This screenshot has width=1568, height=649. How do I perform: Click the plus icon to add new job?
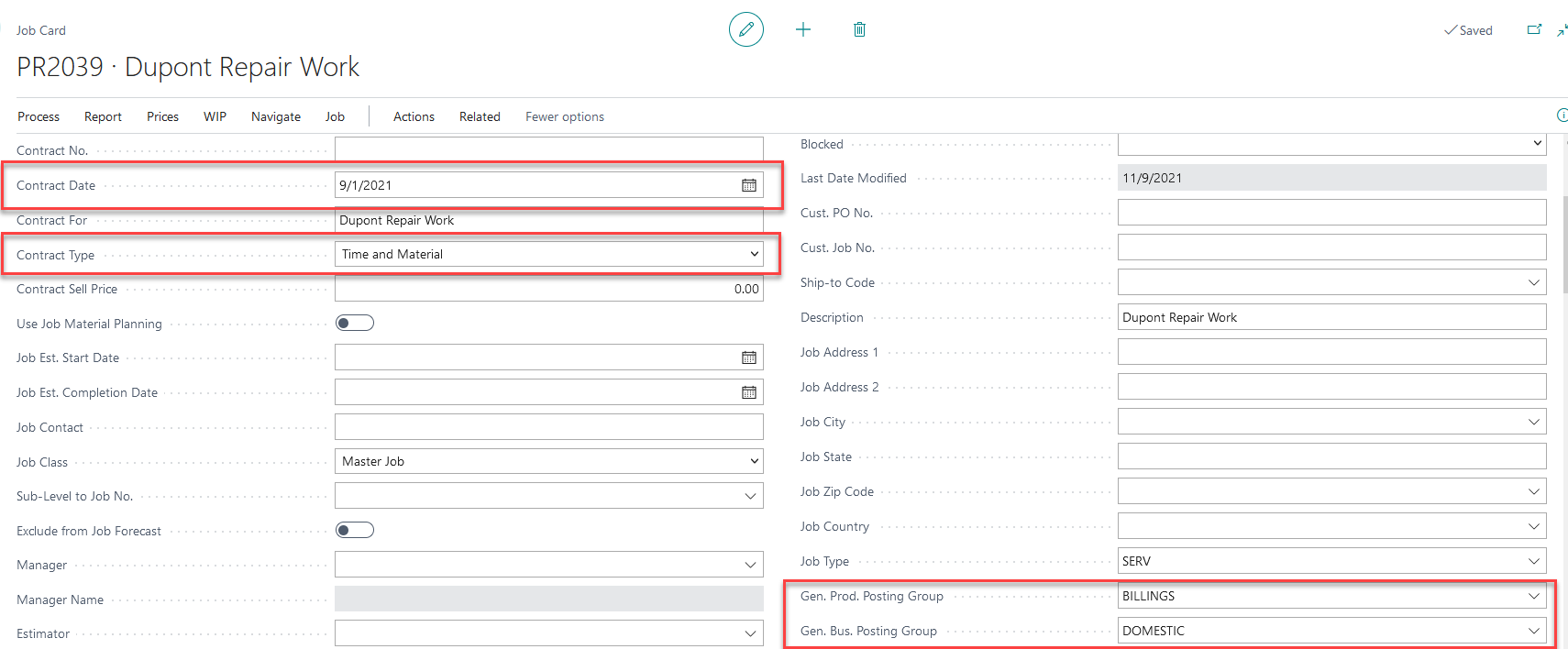pyautogui.click(x=803, y=29)
